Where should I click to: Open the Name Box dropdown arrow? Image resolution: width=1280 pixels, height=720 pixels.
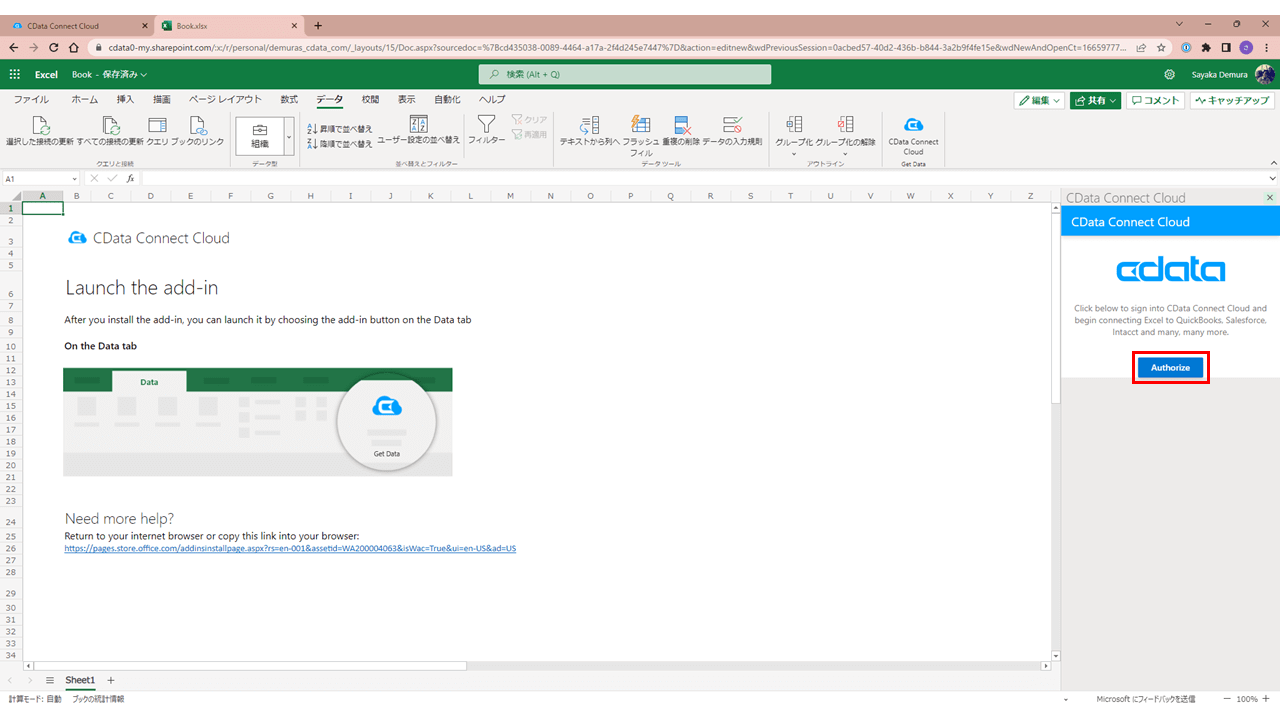click(x=74, y=179)
